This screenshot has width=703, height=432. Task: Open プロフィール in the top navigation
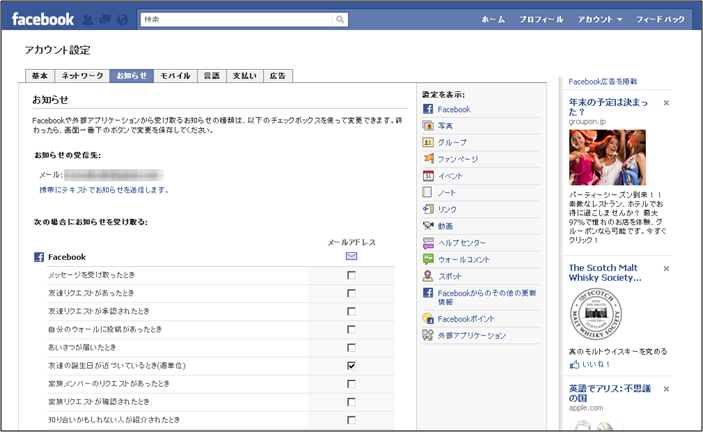click(541, 19)
